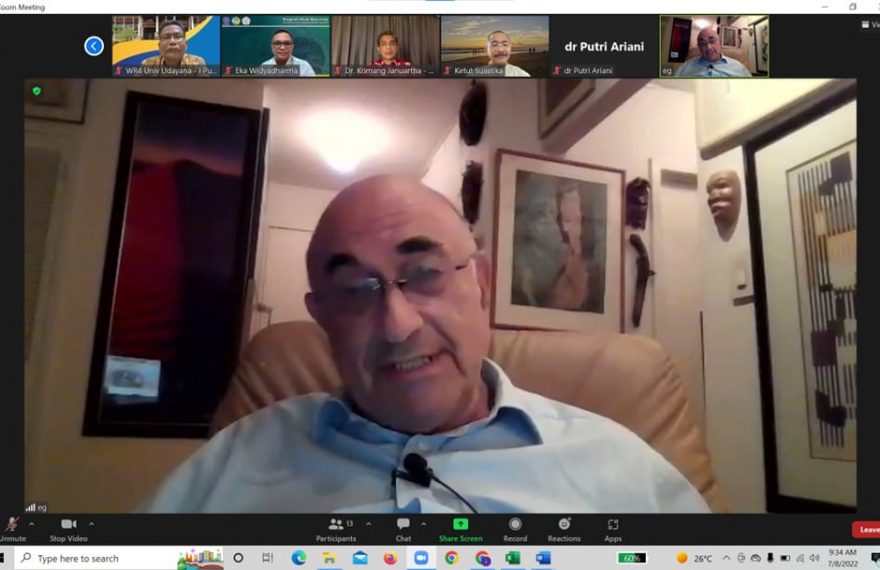880x570 pixels.
Task: Select the Eka Widyadharma video thumbnail
Action: click(x=274, y=46)
